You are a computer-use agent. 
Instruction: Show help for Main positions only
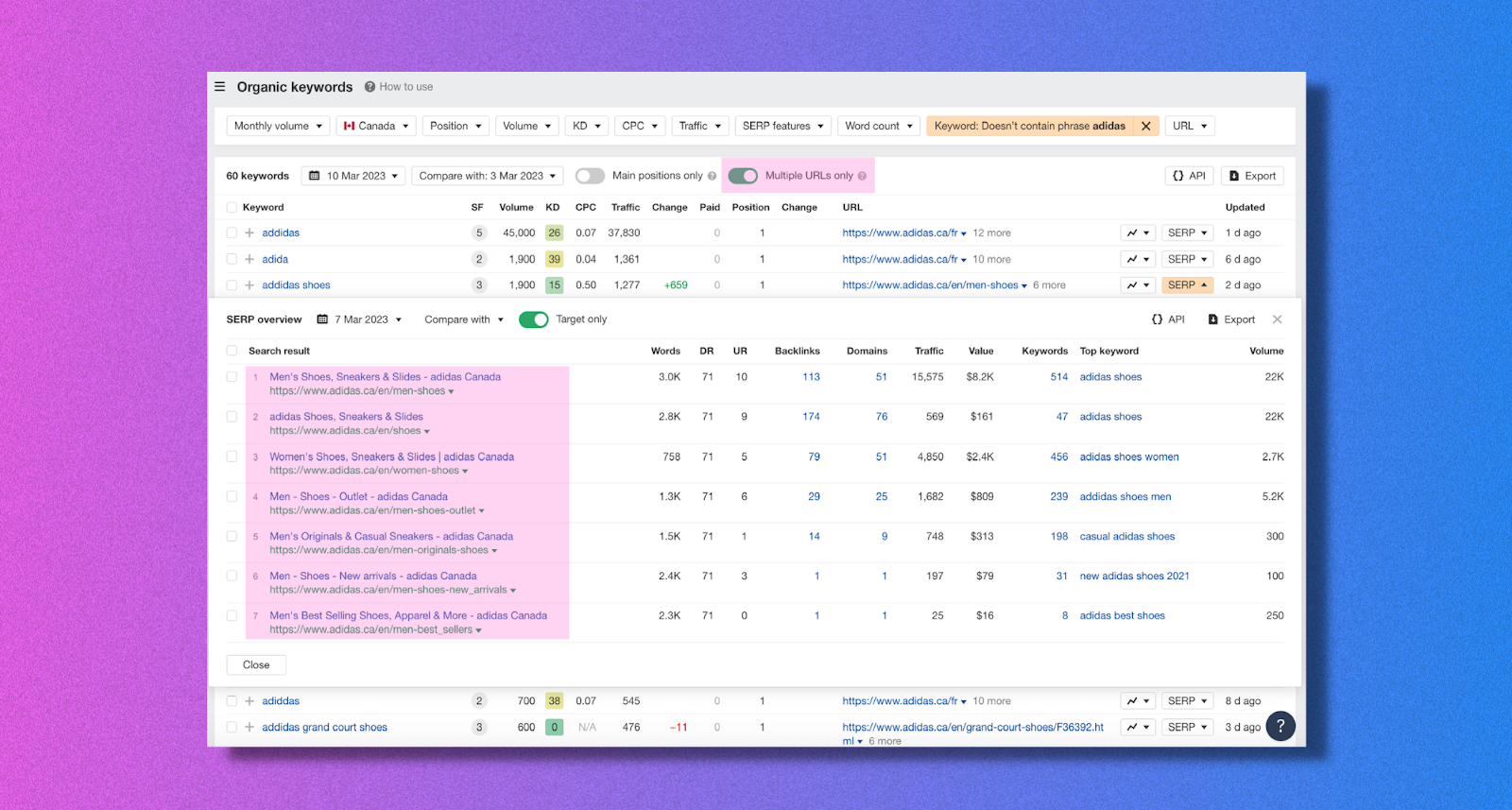pyautogui.click(x=712, y=176)
